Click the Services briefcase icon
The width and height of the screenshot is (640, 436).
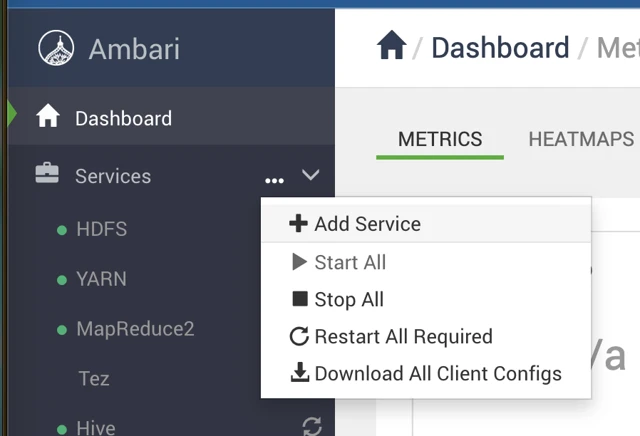(47, 173)
